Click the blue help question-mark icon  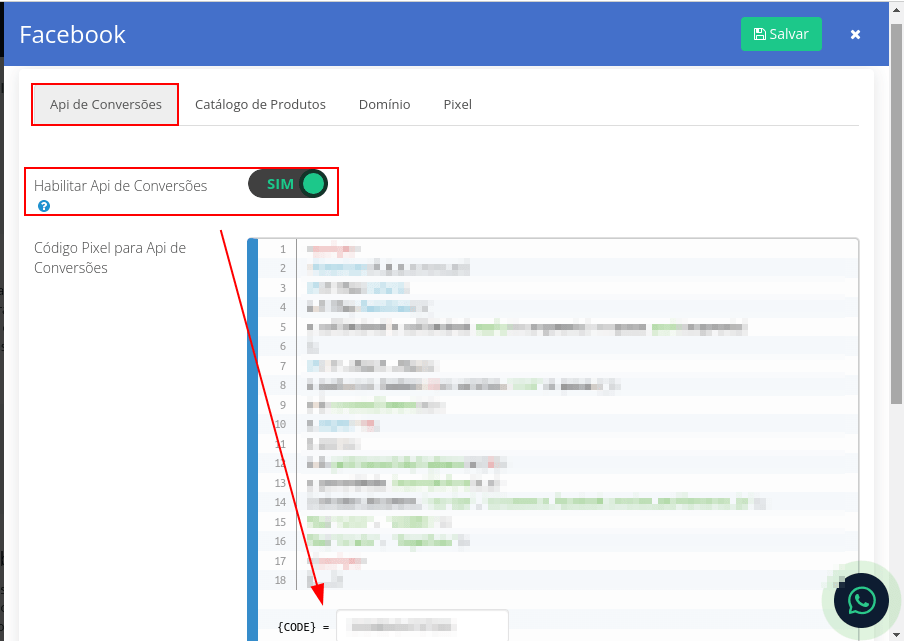[x=44, y=206]
